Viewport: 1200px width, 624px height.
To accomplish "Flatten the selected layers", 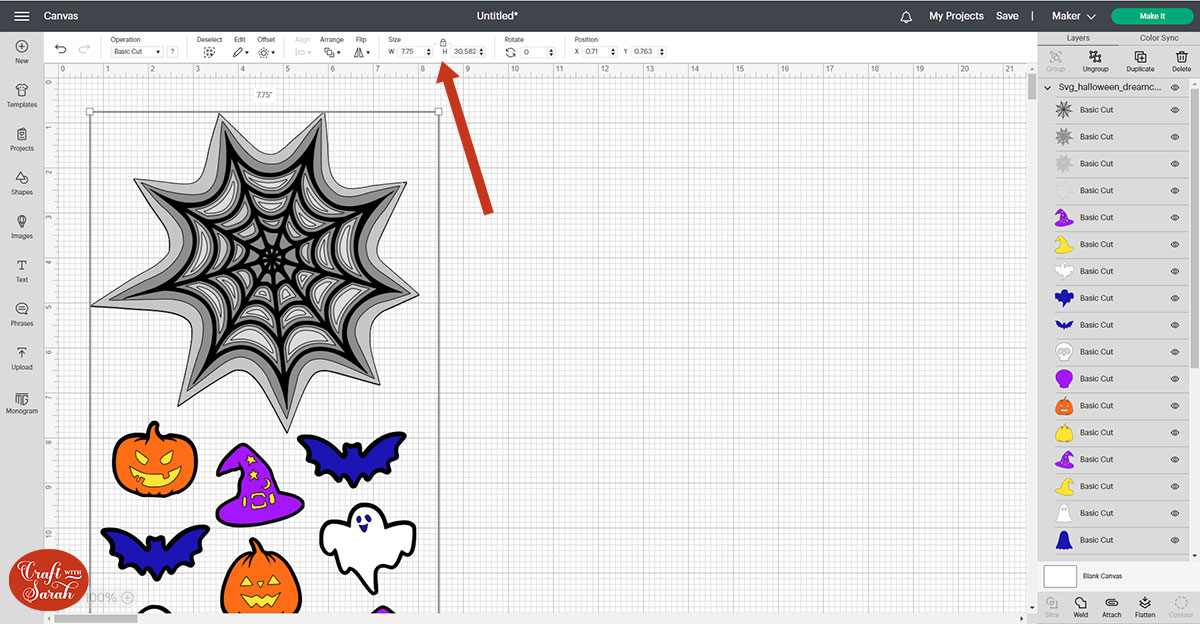I will pos(1146,605).
